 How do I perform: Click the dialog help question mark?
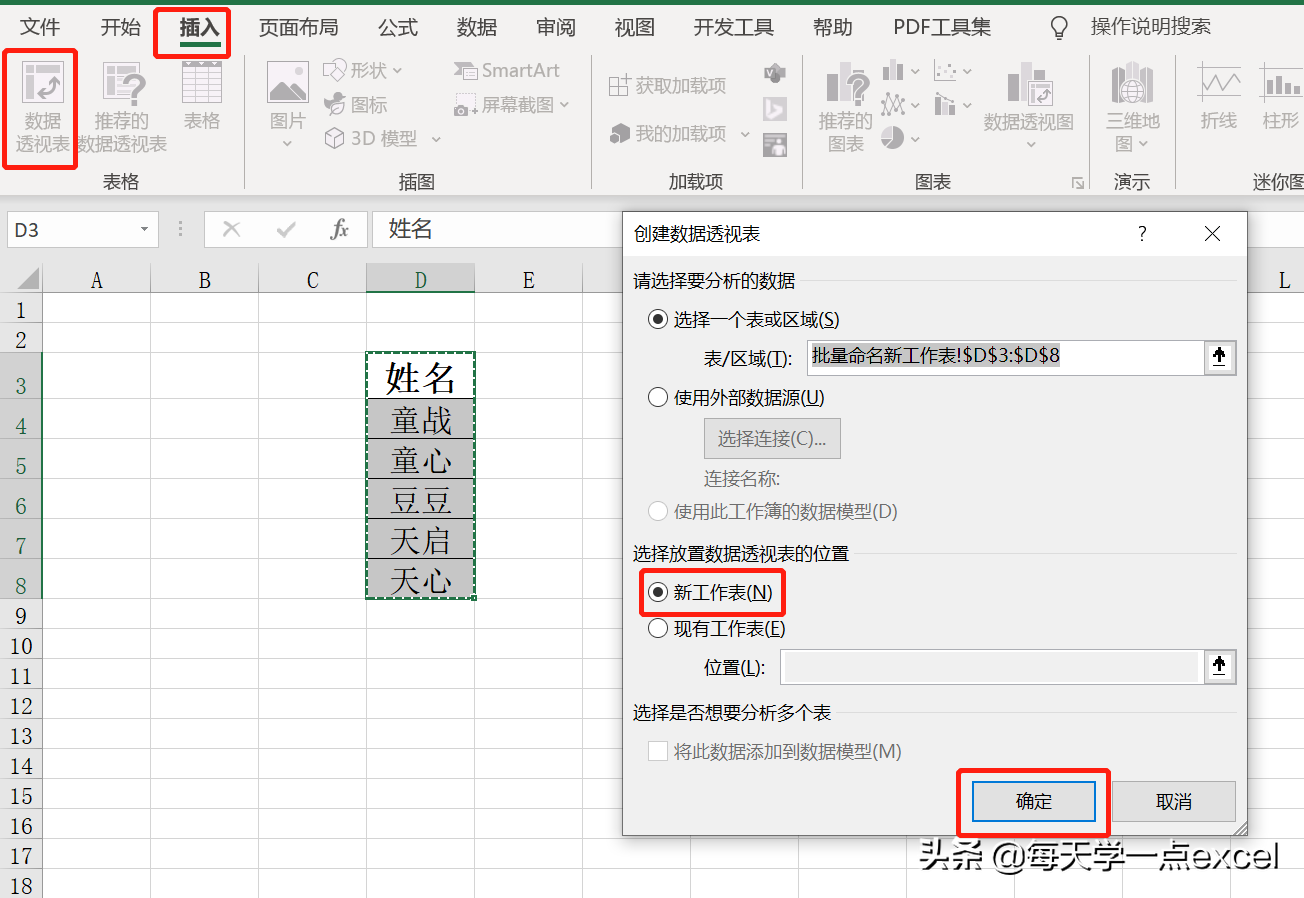pyautogui.click(x=1143, y=234)
